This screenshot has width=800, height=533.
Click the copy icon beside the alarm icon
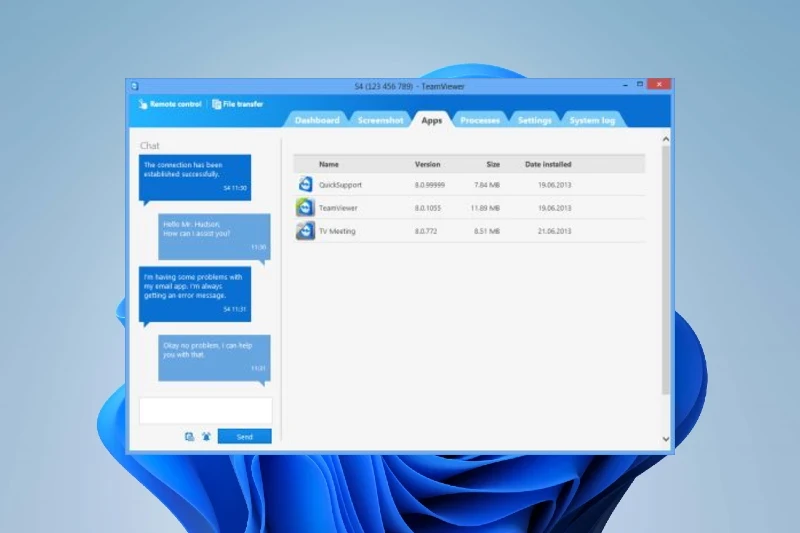(x=189, y=437)
